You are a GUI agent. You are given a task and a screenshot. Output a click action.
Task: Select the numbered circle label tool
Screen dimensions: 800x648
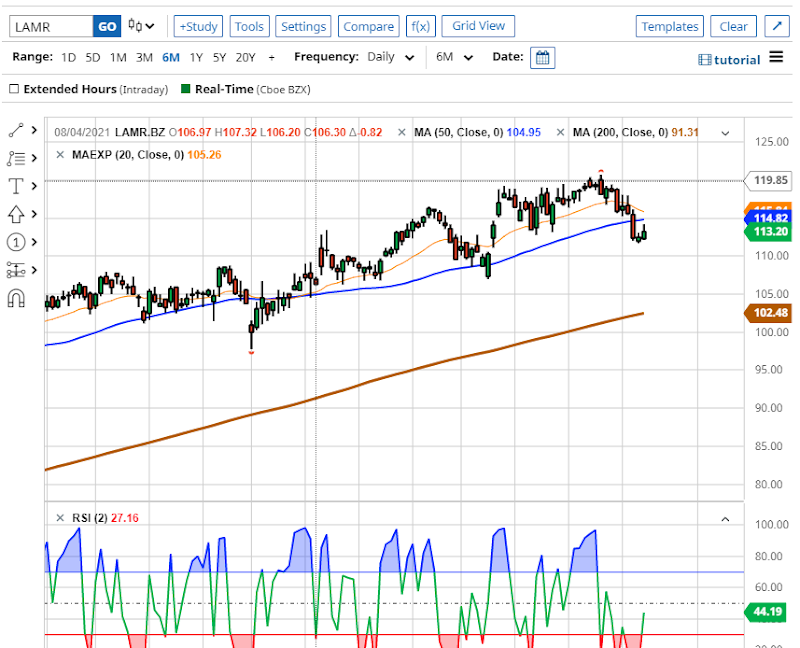click(x=16, y=242)
